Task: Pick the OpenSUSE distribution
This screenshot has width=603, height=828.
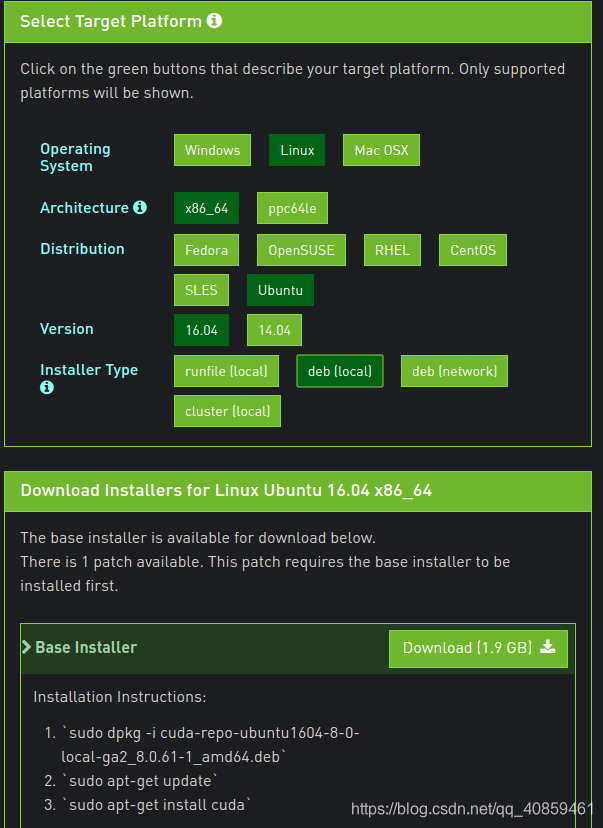Action: pos(301,250)
